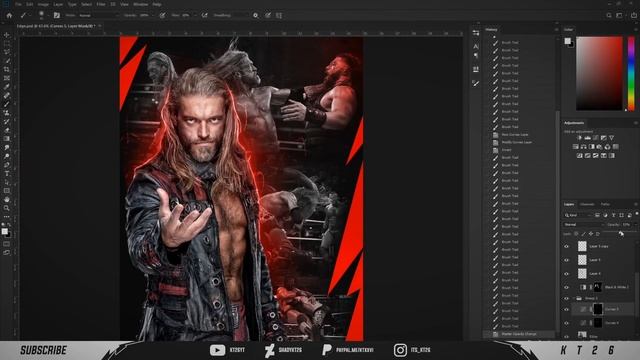
Task: Click the Home icon in options bar
Action: click(9, 16)
